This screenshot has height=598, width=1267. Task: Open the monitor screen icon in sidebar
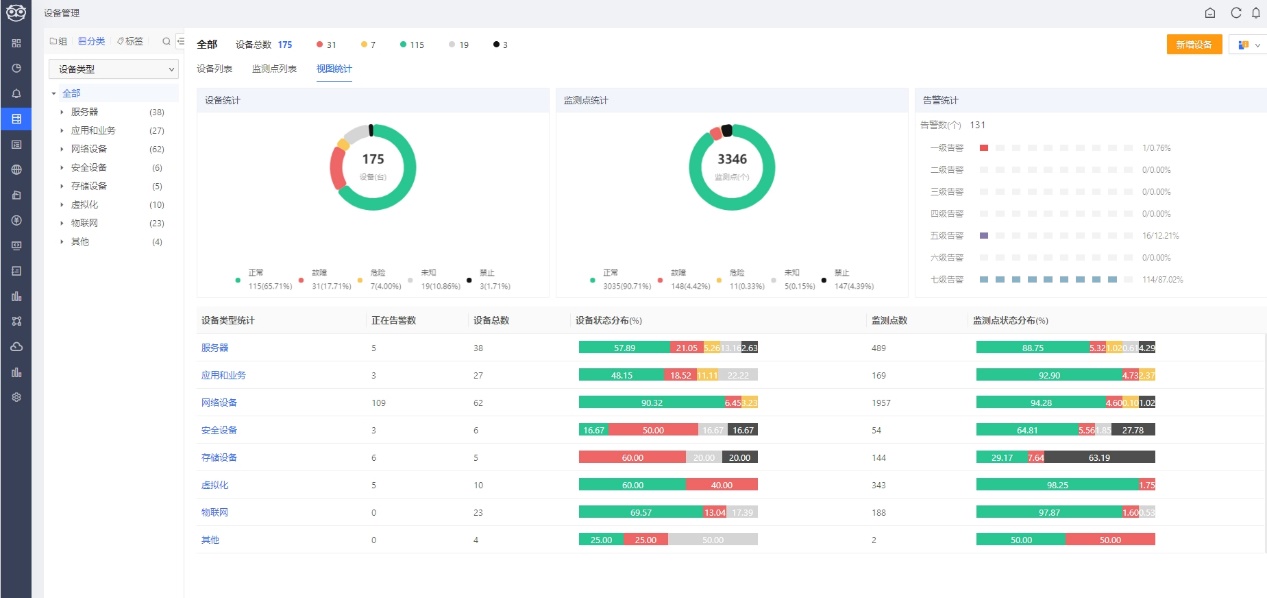coord(16,245)
